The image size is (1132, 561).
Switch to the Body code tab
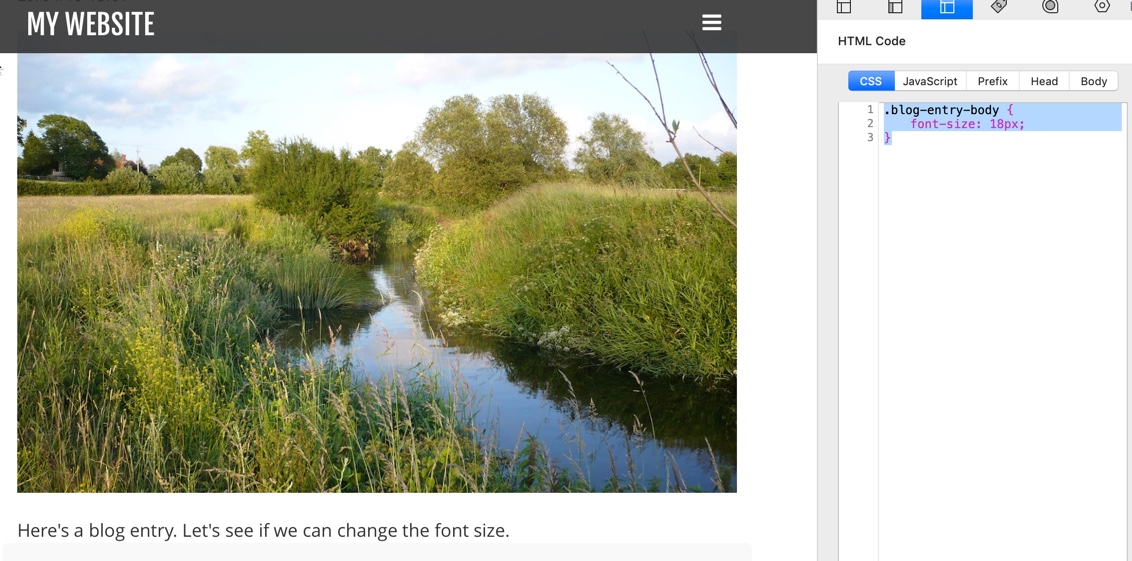coord(1093,81)
